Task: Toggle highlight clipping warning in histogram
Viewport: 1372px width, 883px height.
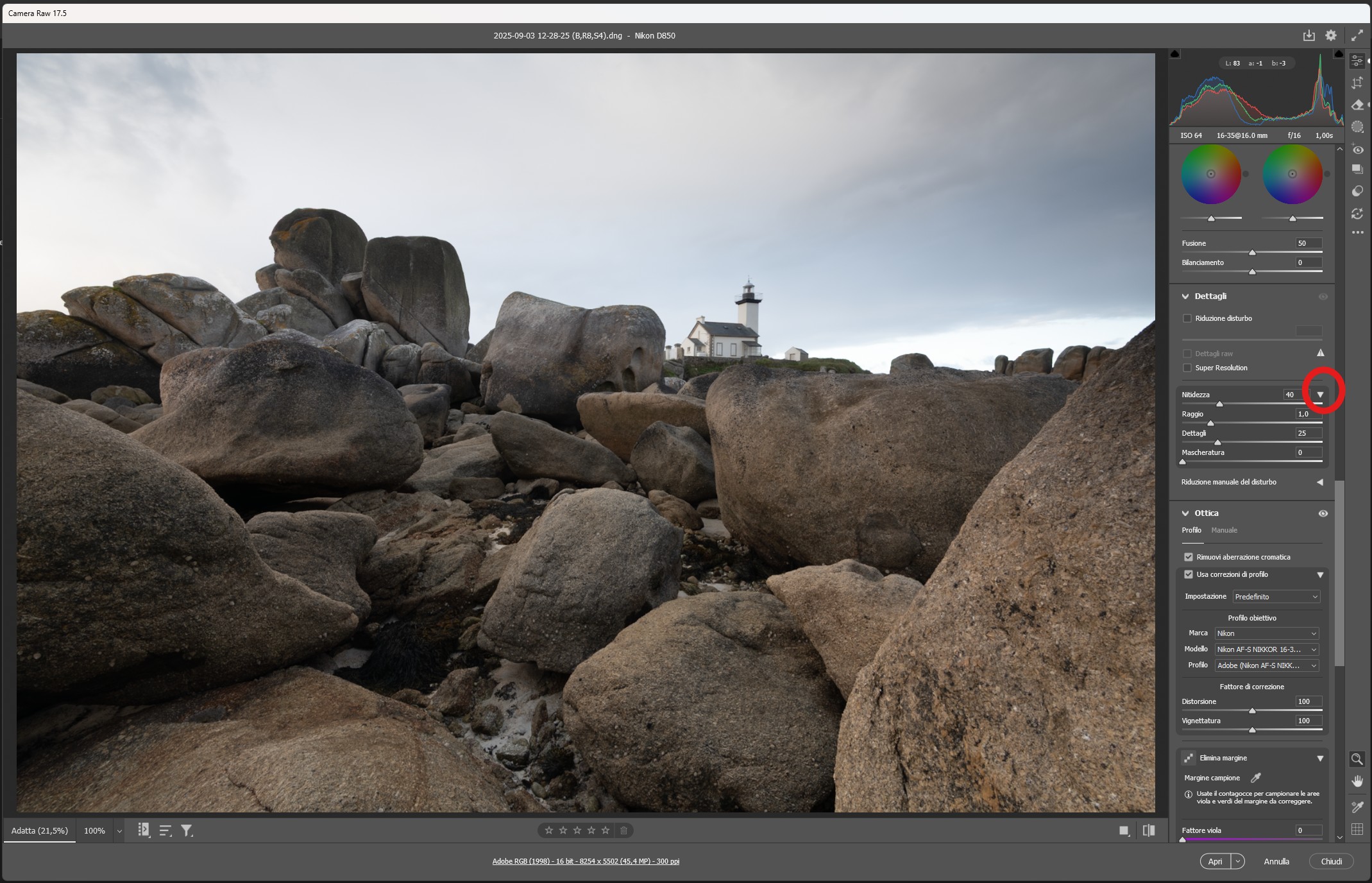Action: coord(1339,54)
